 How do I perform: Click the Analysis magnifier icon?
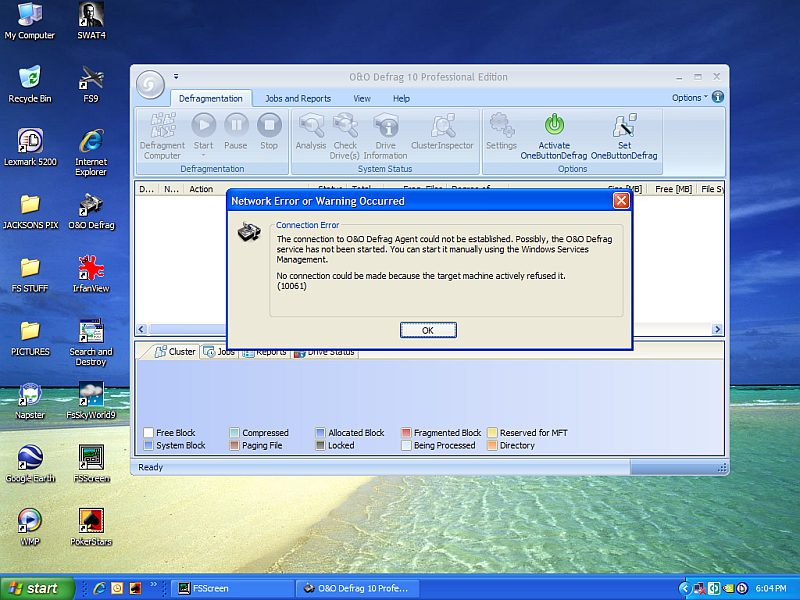(x=311, y=127)
